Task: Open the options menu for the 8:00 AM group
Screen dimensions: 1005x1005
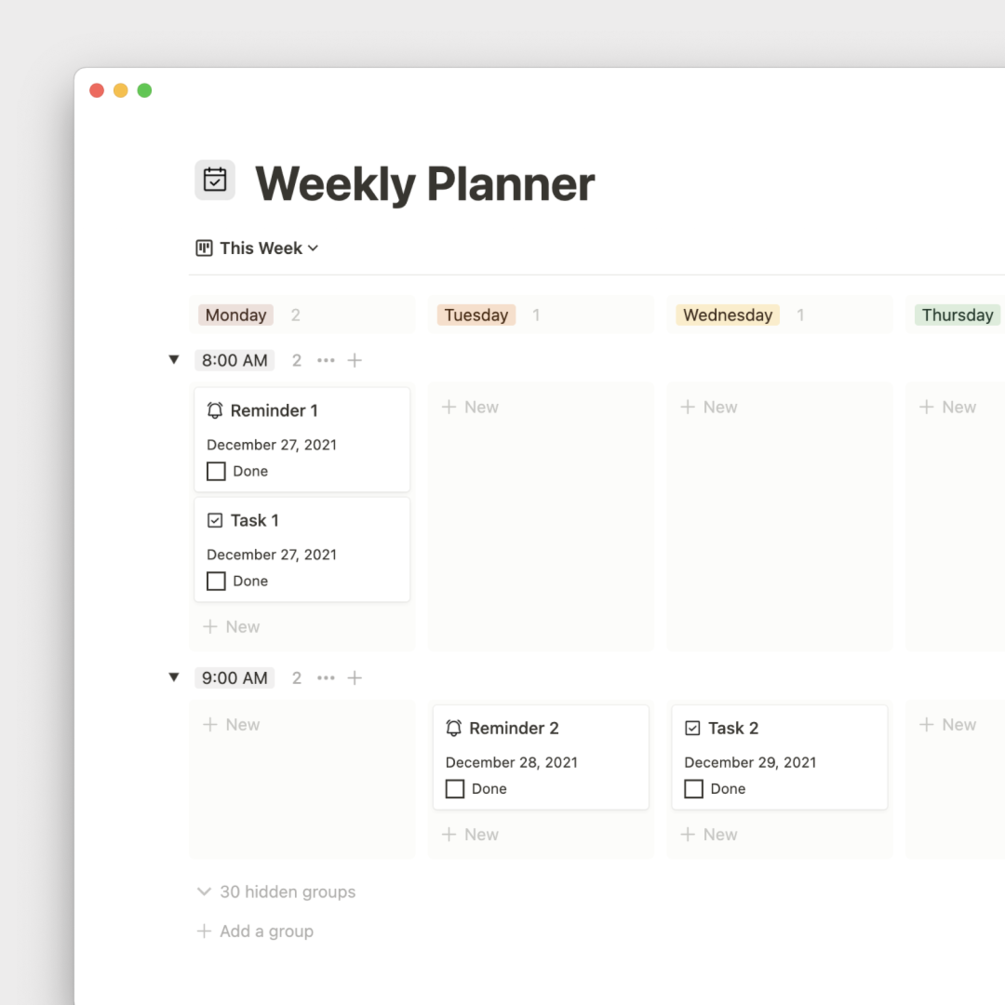Action: coord(325,360)
